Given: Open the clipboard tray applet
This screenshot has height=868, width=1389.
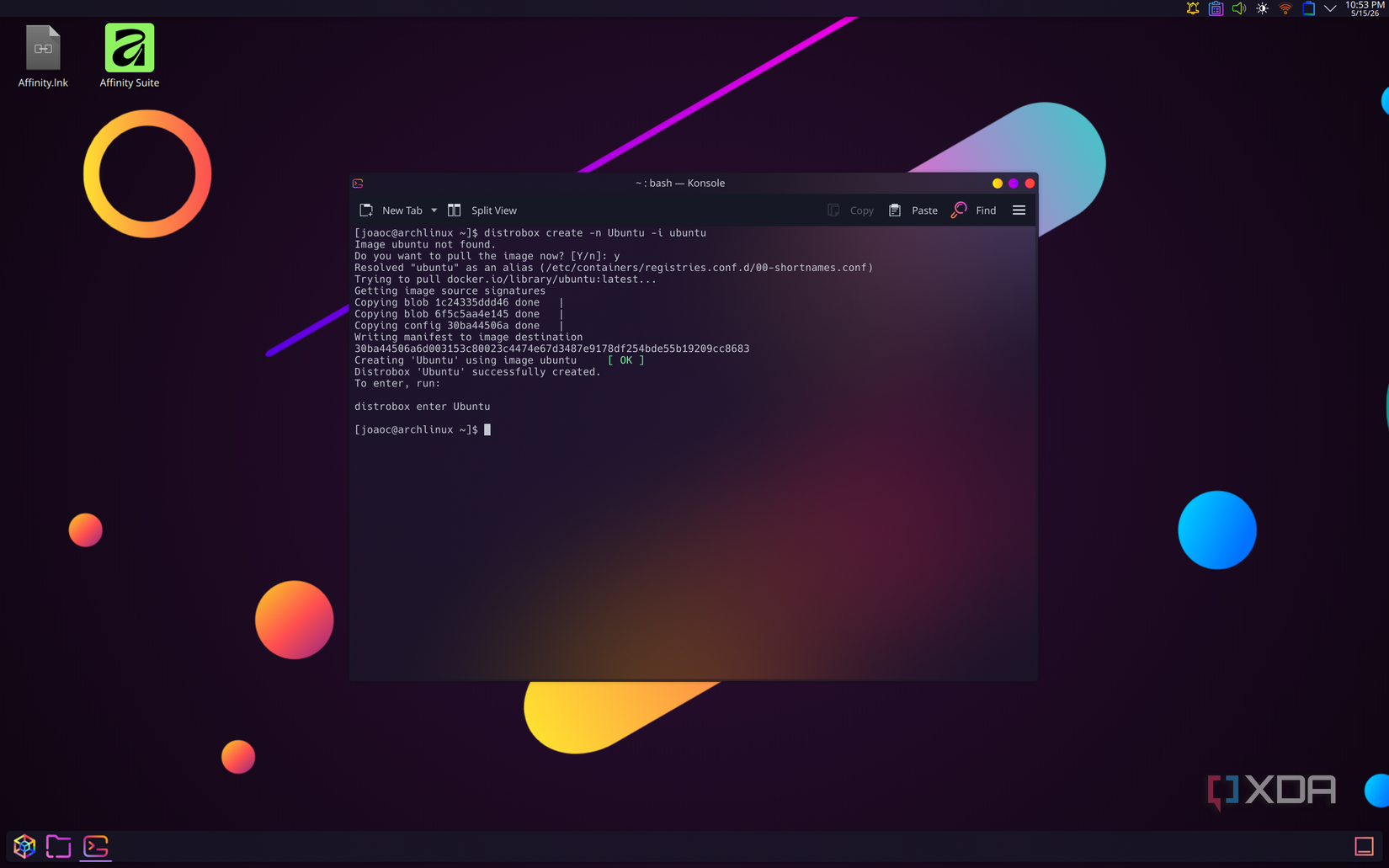Looking at the screenshot, I should pos(1216,8).
